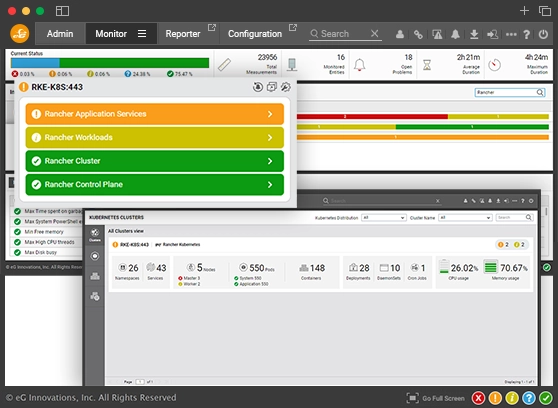This screenshot has width=558, height=408.
Task: Open the Admin tab
Action: click(x=60, y=34)
